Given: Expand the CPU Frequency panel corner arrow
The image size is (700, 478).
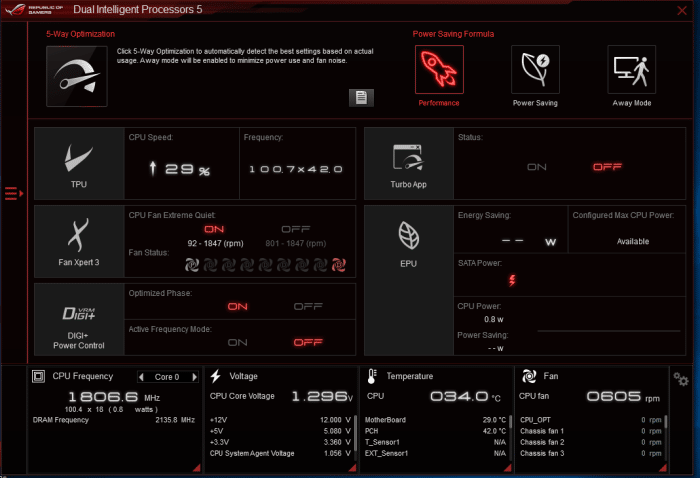Looking at the screenshot, I should pyautogui.click(x=196, y=467).
